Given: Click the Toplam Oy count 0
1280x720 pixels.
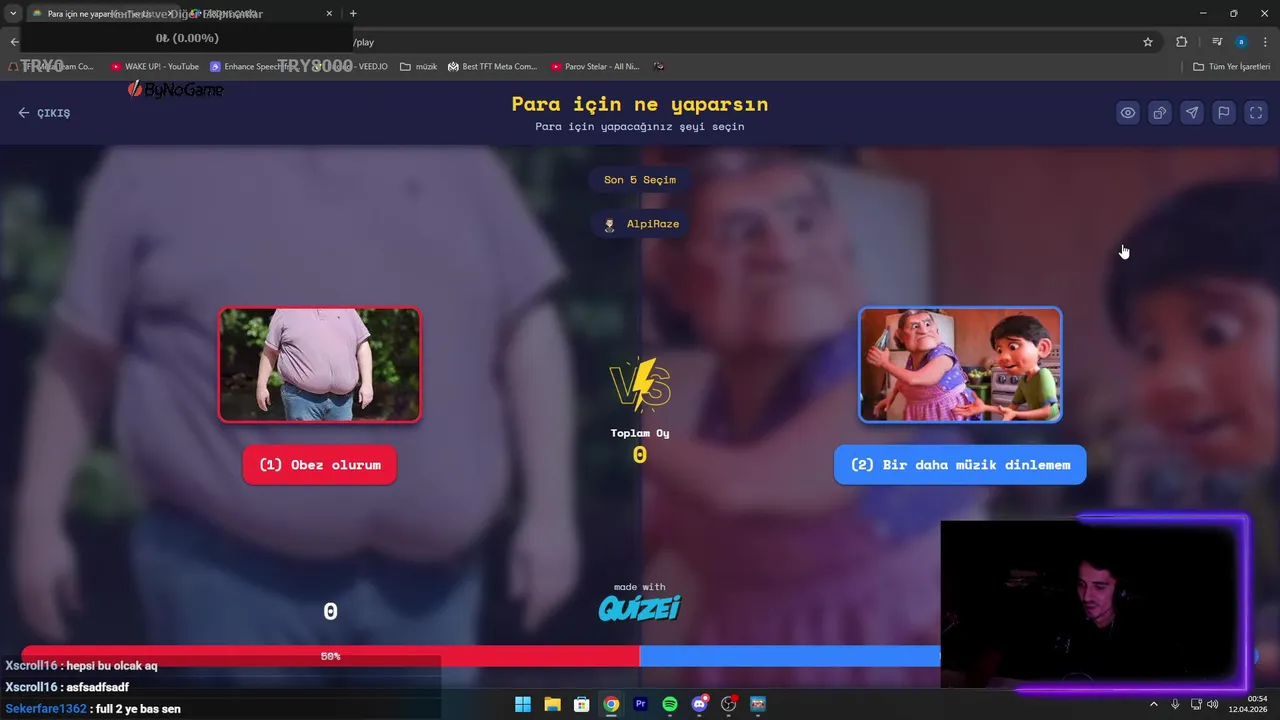Looking at the screenshot, I should pyautogui.click(x=640, y=455).
